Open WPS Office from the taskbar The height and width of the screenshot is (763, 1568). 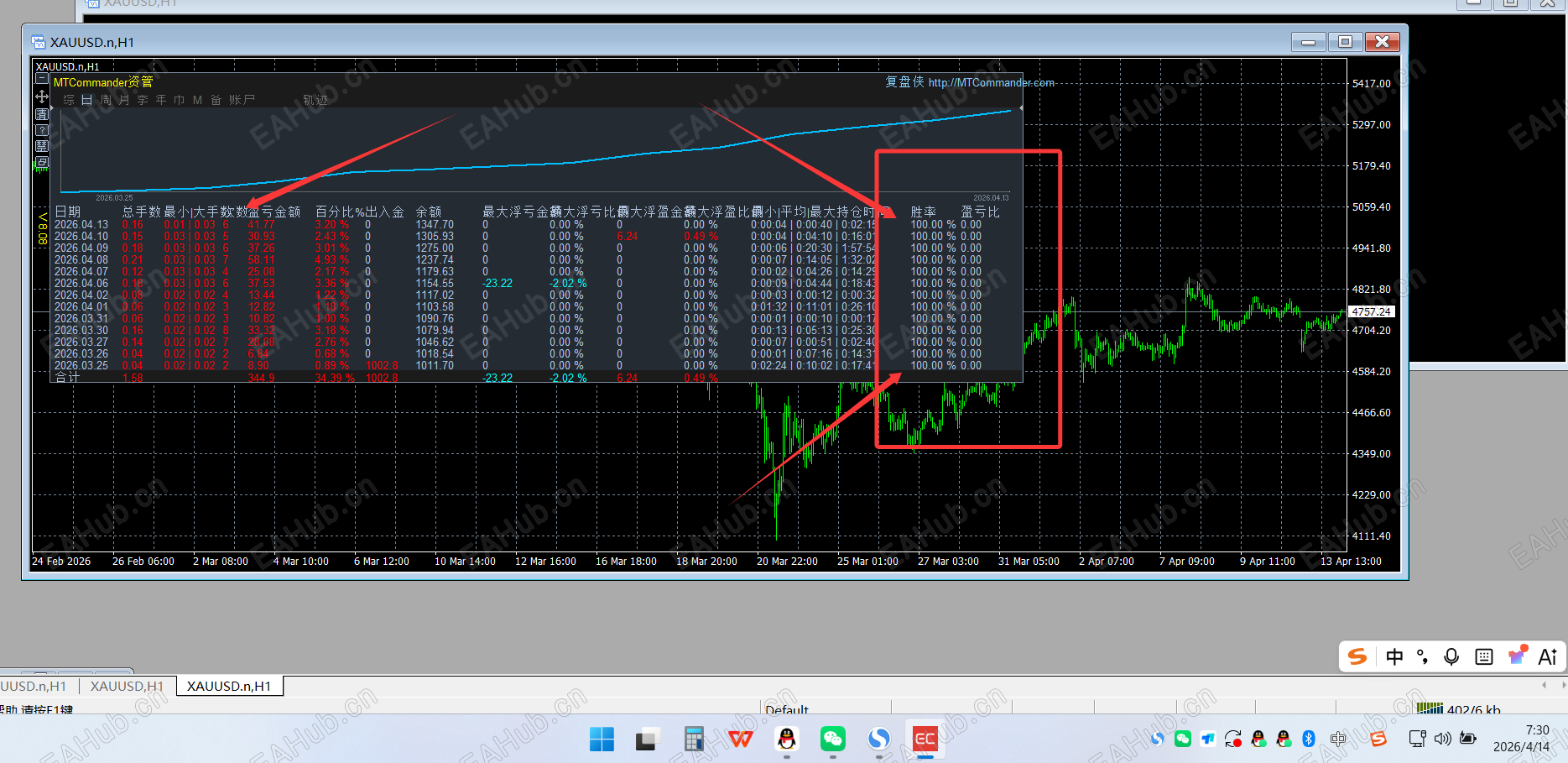pyautogui.click(x=741, y=739)
